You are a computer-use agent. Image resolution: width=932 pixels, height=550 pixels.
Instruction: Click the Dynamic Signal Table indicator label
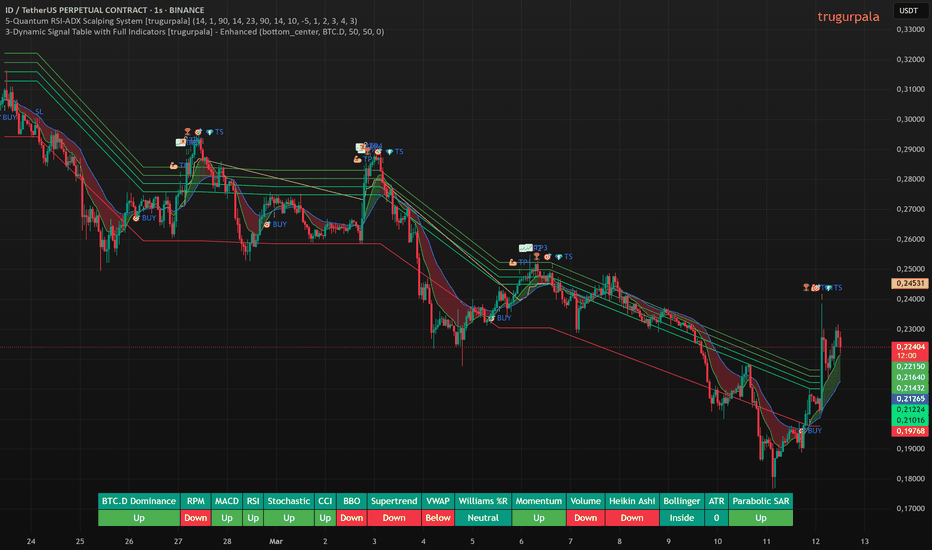pos(194,32)
